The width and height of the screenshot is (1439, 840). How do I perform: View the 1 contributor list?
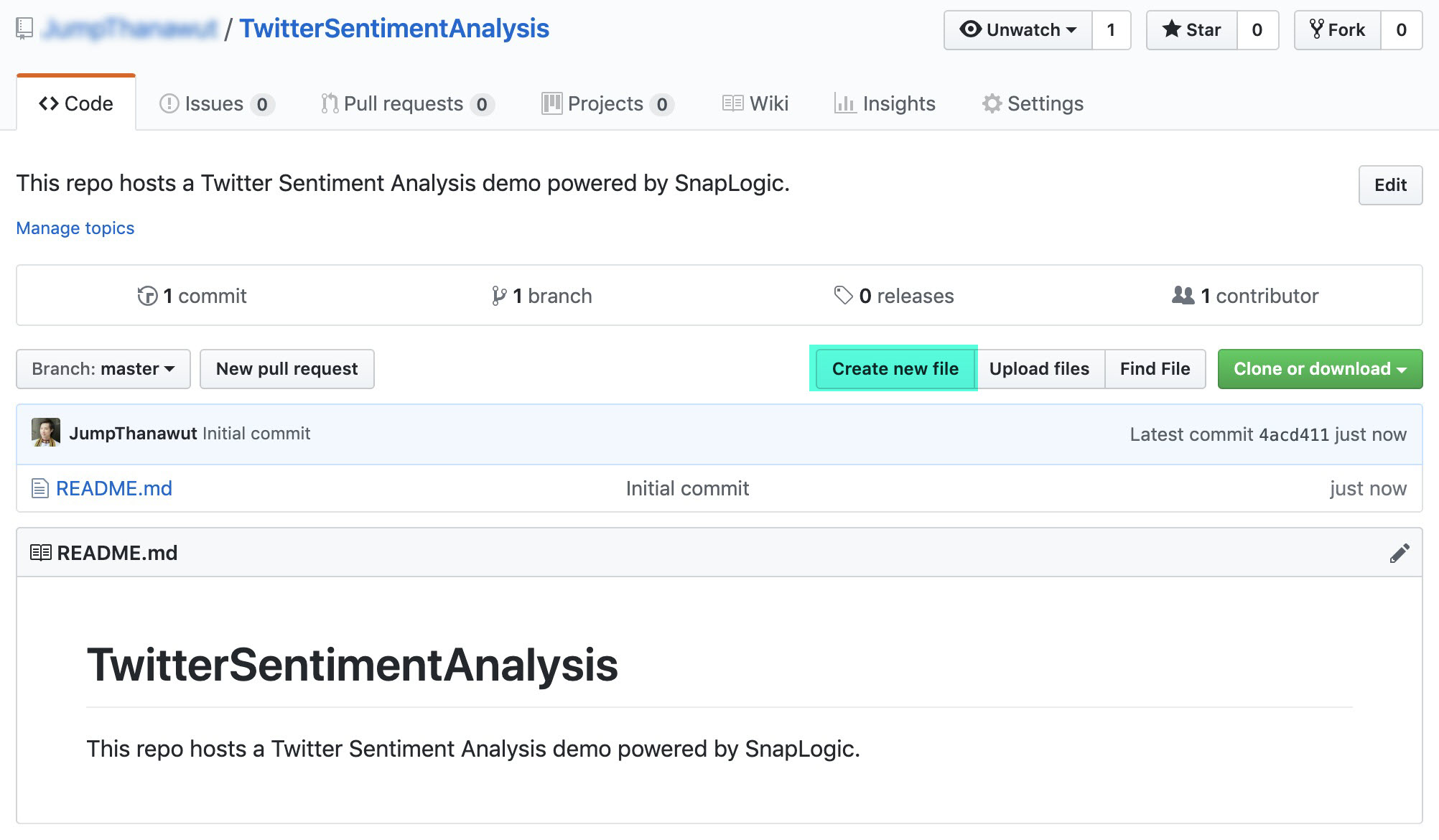pyautogui.click(x=1245, y=296)
